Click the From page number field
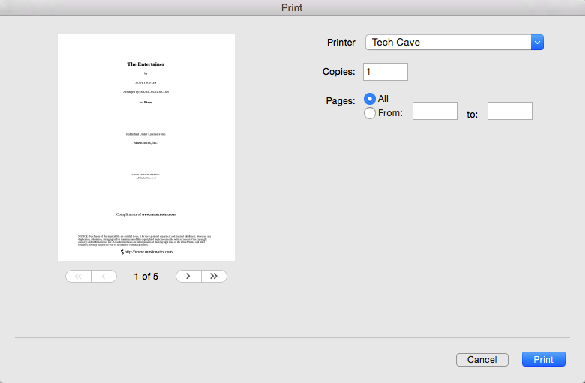Image resolution: width=585 pixels, height=383 pixels. pos(435,111)
